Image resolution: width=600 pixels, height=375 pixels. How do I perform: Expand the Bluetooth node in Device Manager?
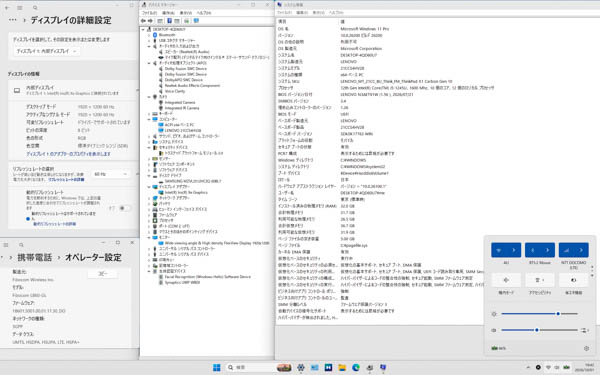(149, 35)
